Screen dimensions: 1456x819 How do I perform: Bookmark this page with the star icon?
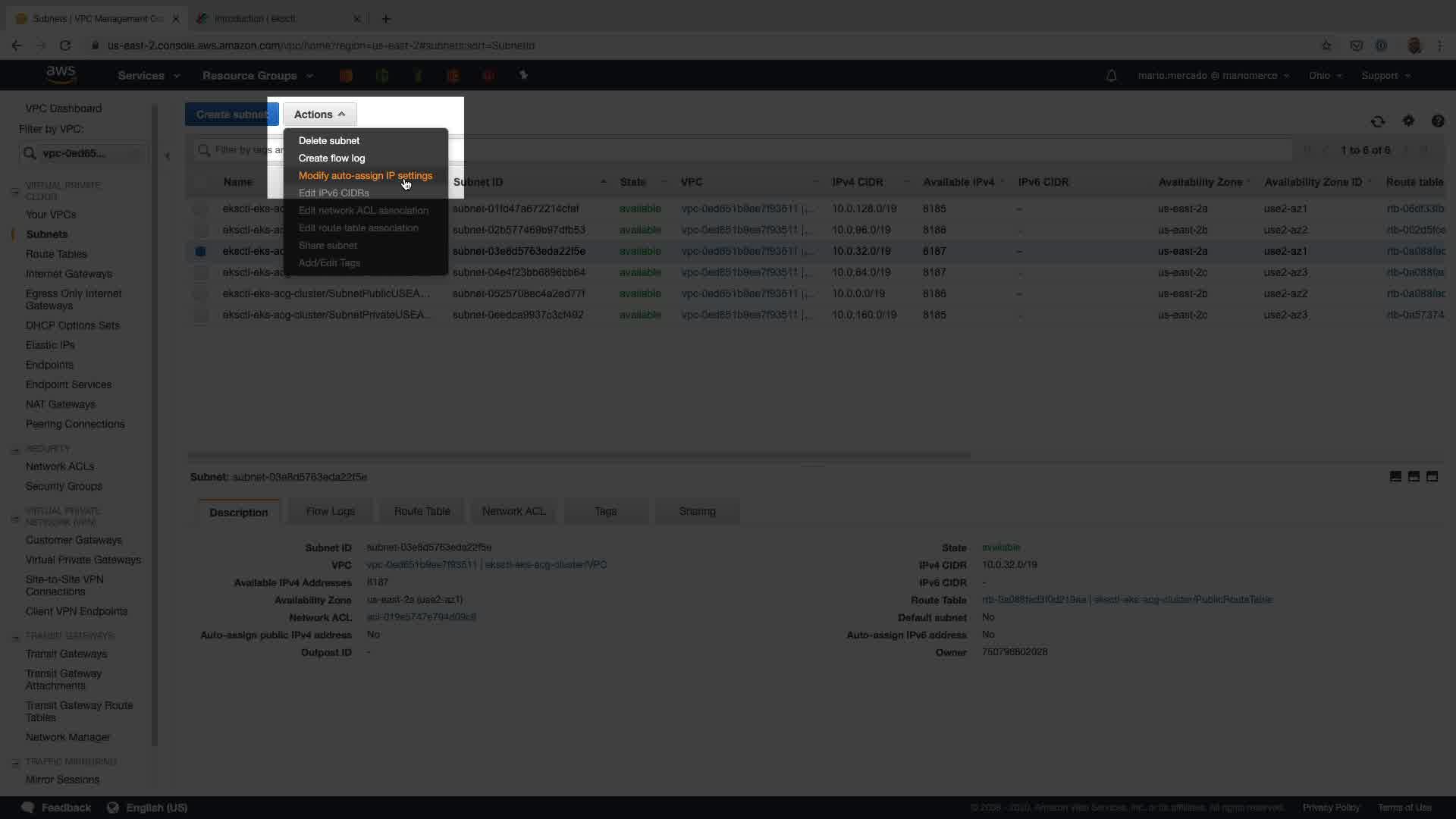1326,45
